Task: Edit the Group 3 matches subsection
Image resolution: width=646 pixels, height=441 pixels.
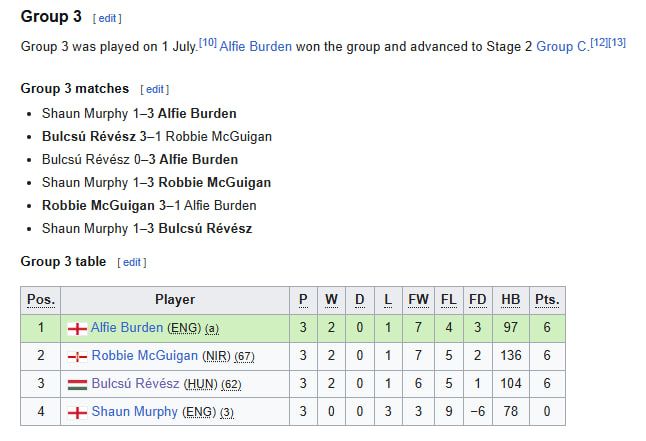Action: (x=155, y=89)
